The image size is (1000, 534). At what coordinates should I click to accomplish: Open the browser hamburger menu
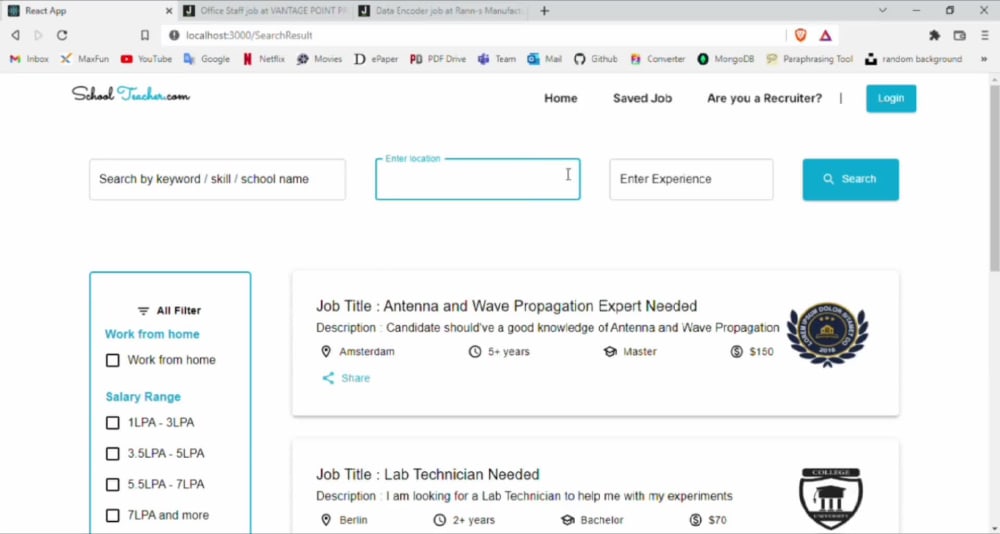pos(985,35)
